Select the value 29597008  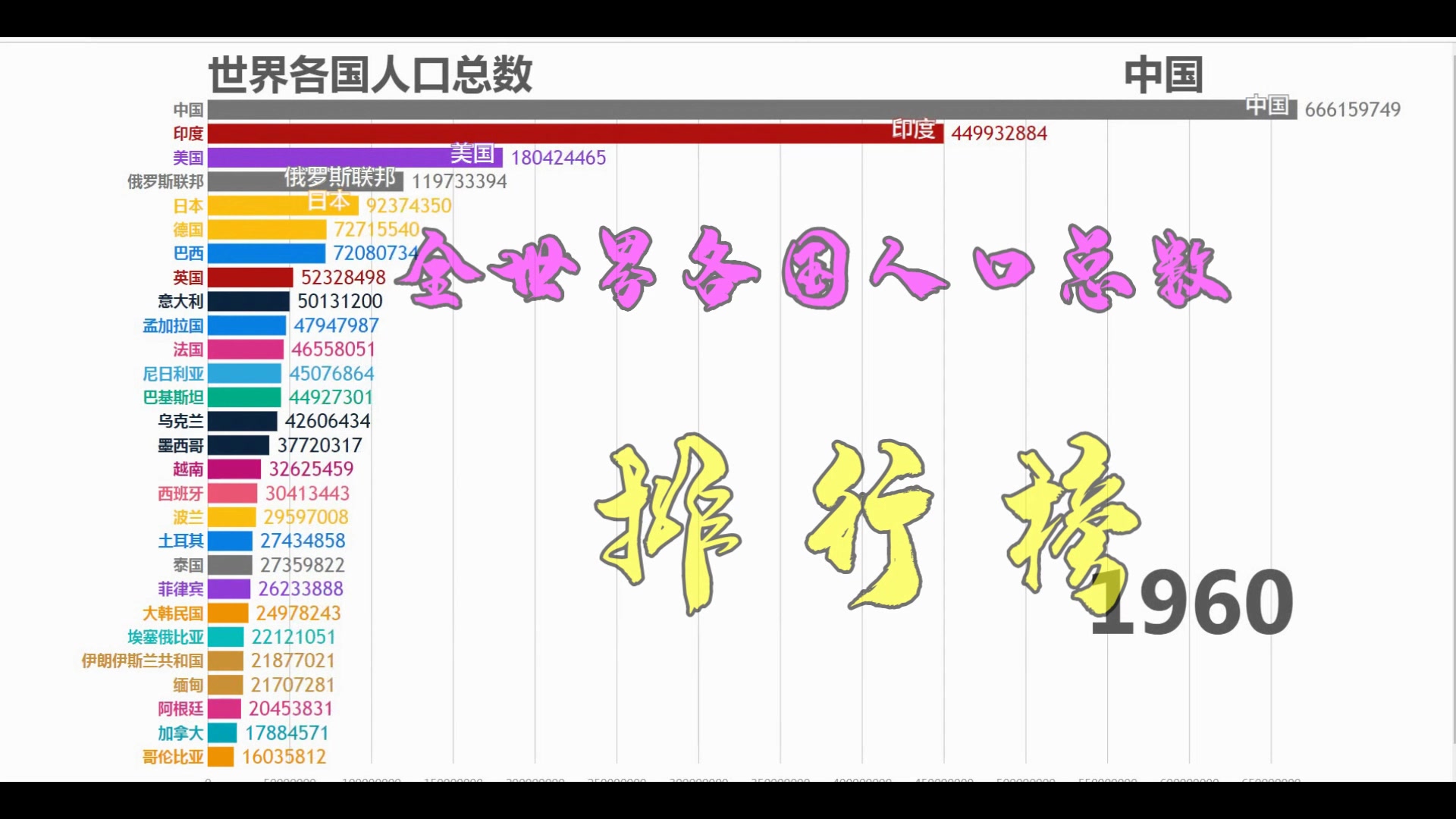(306, 516)
